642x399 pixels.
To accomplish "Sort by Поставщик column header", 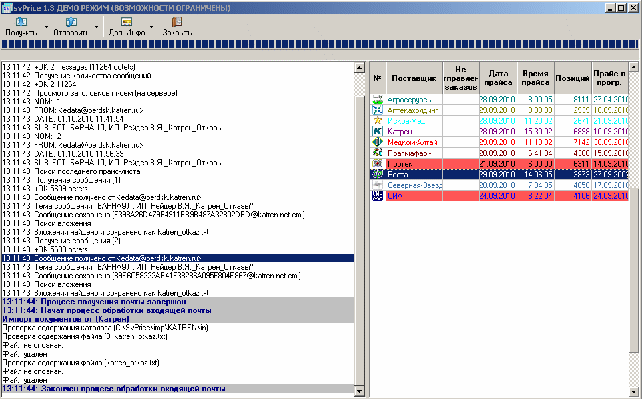I will pos(414,78).
